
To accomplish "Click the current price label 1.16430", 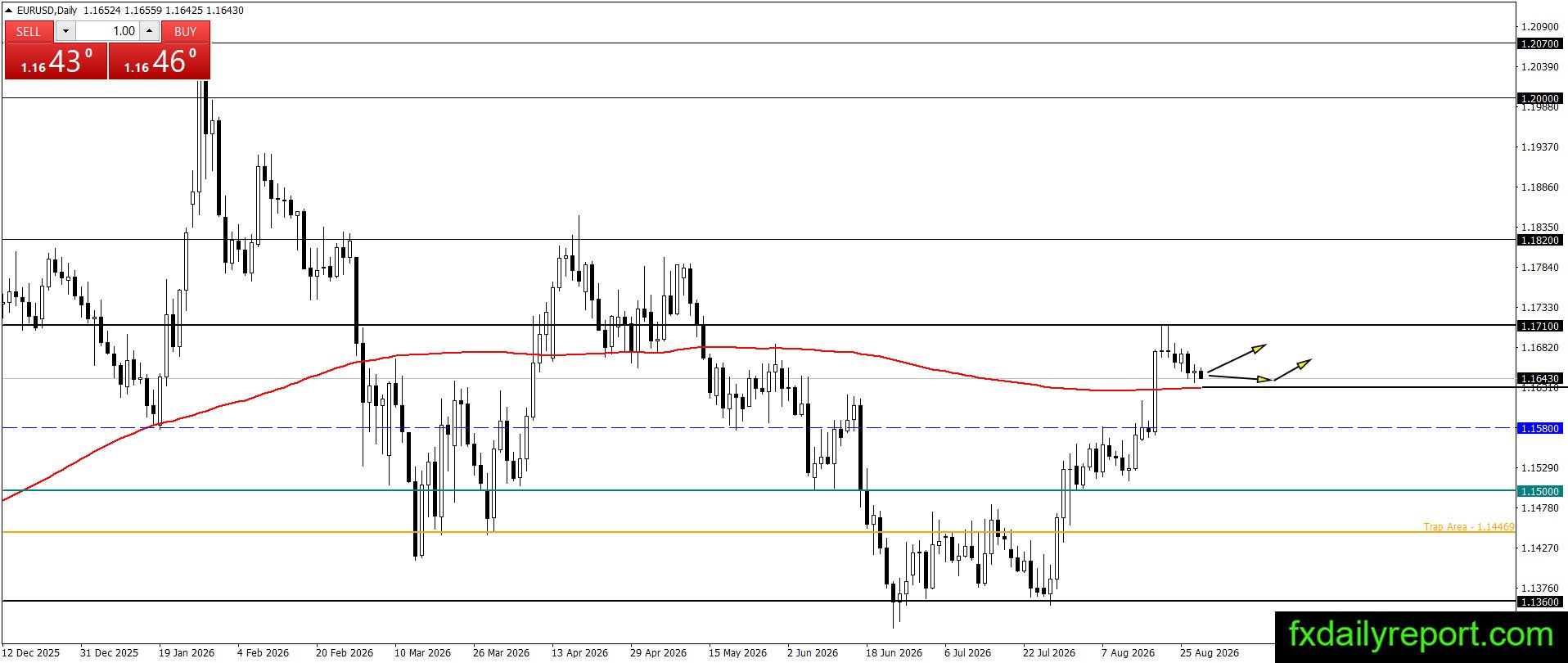I will (1539, 378).
